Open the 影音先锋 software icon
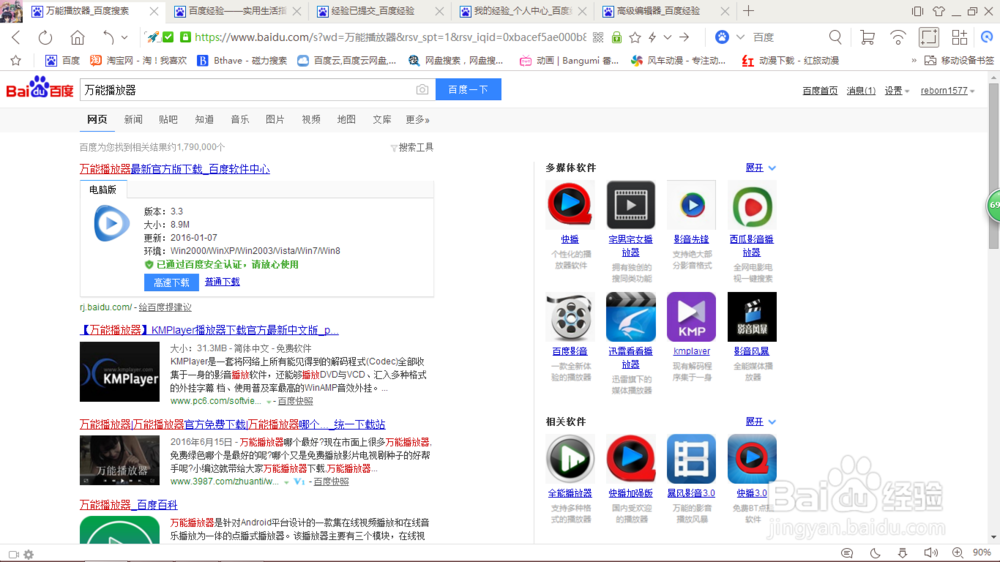This screenshot has height=562, width=1000. [x=691, y=204]
